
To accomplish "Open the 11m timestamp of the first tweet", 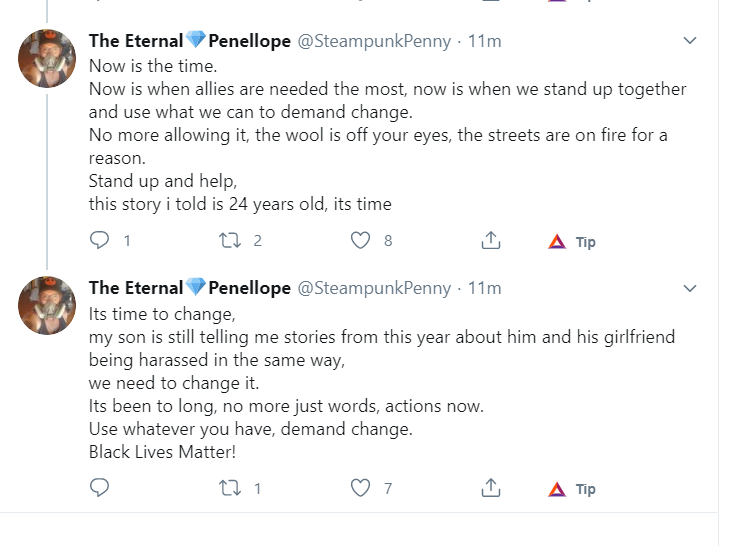I will tap(484, 41).
